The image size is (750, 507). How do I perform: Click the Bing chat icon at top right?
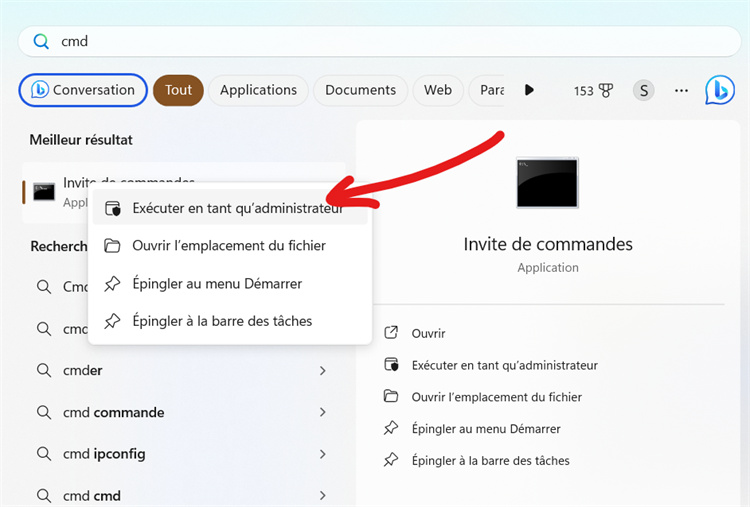tap(719, 90)
